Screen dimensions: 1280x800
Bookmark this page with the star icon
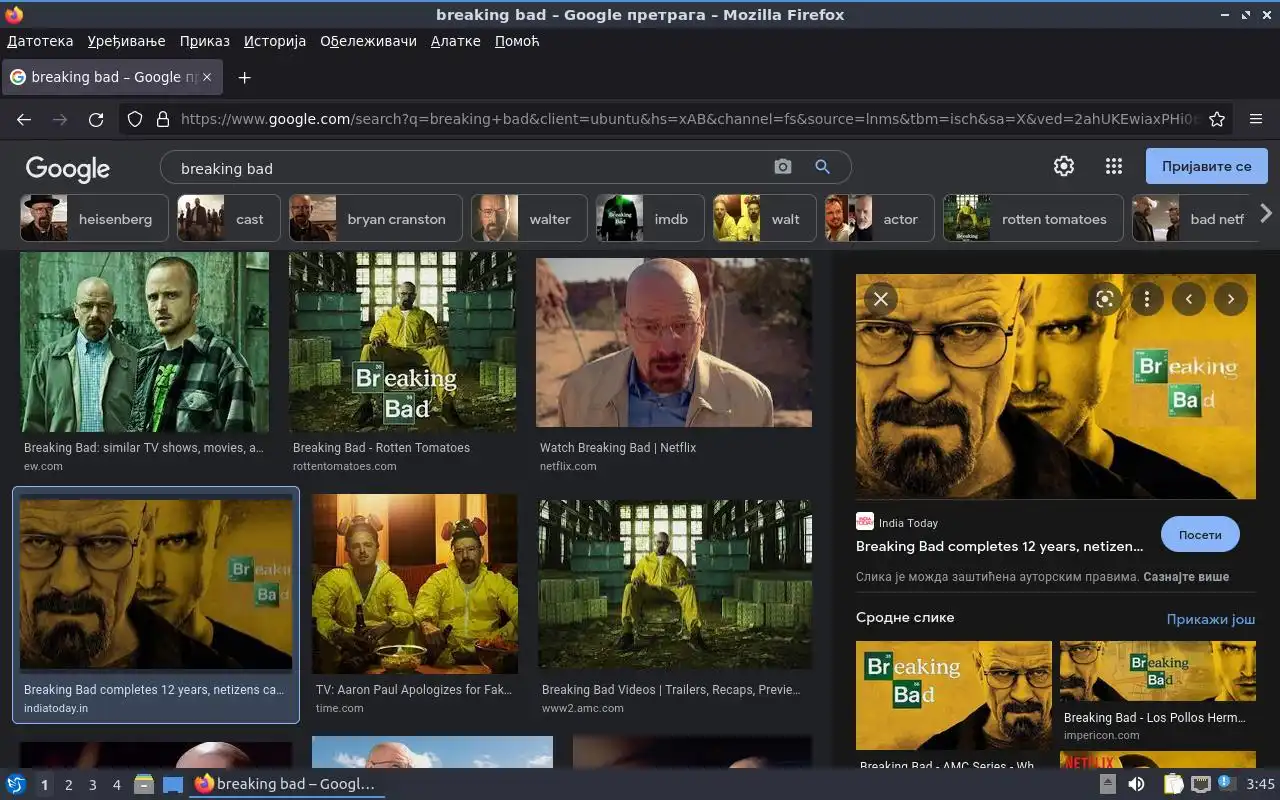pyautogui.click(x=1217, y=119)
